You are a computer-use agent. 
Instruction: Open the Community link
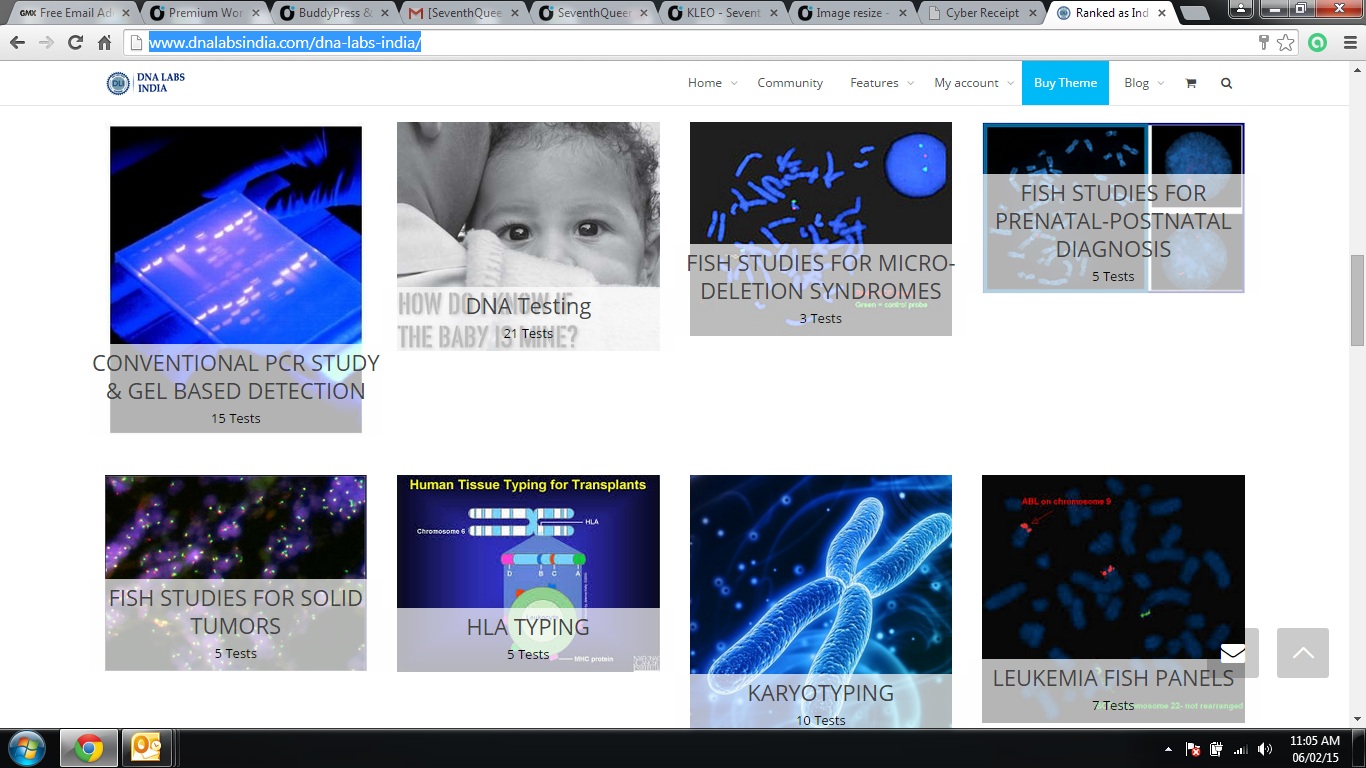(x=790, y=83)
